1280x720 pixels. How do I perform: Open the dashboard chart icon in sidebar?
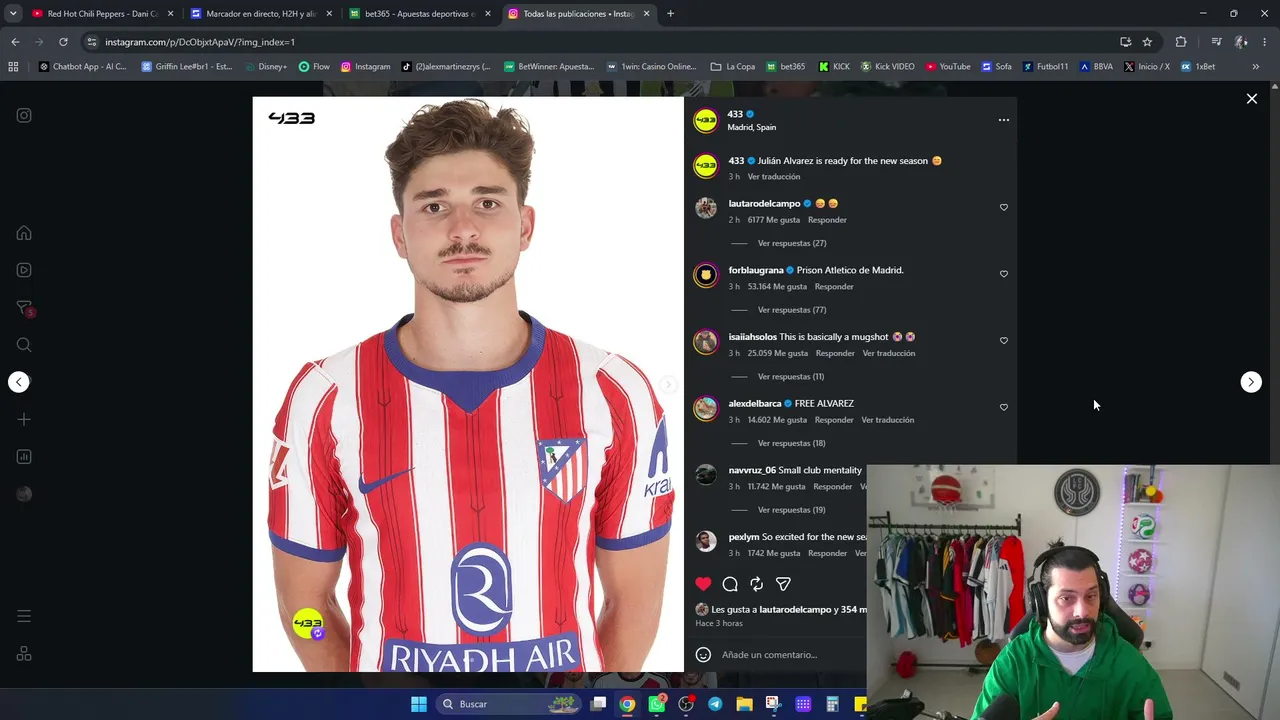(24, 457)
